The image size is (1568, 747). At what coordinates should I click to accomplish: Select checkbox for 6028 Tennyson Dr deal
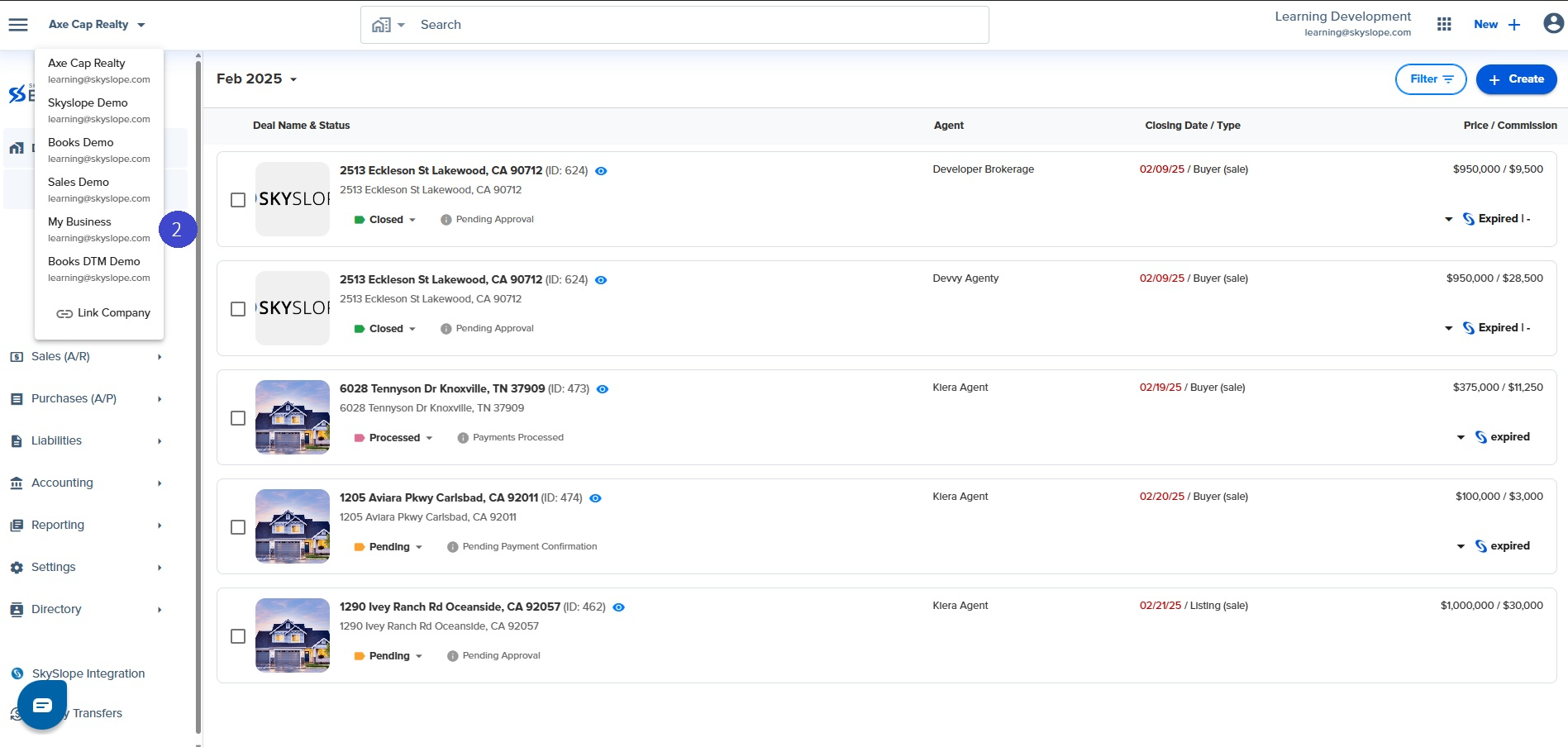238,418
